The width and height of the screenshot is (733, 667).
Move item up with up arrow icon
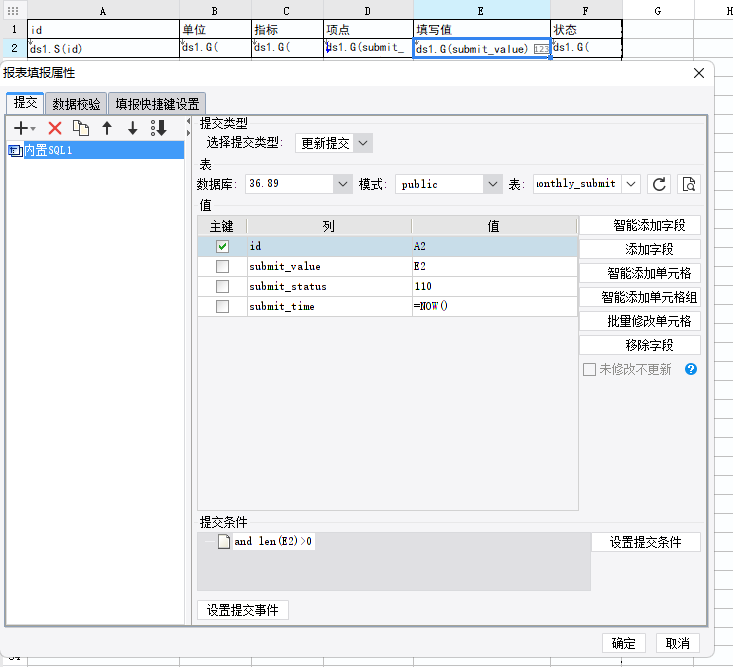point(107,128)
